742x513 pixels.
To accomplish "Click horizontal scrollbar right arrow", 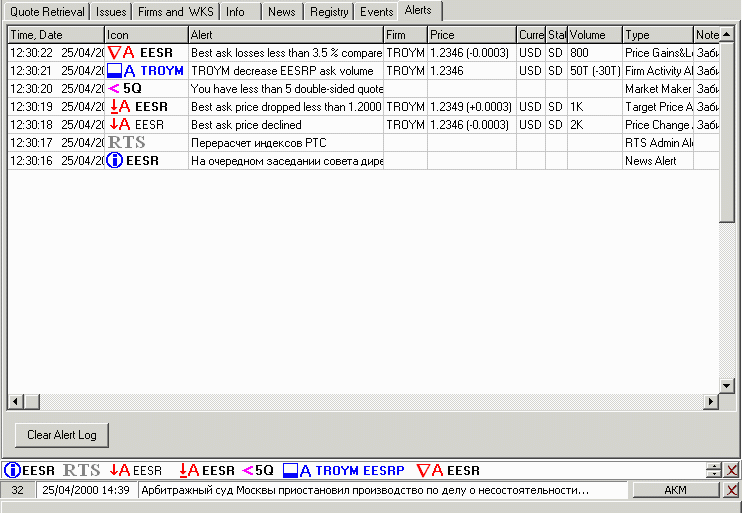I will [x=711, y=402].
